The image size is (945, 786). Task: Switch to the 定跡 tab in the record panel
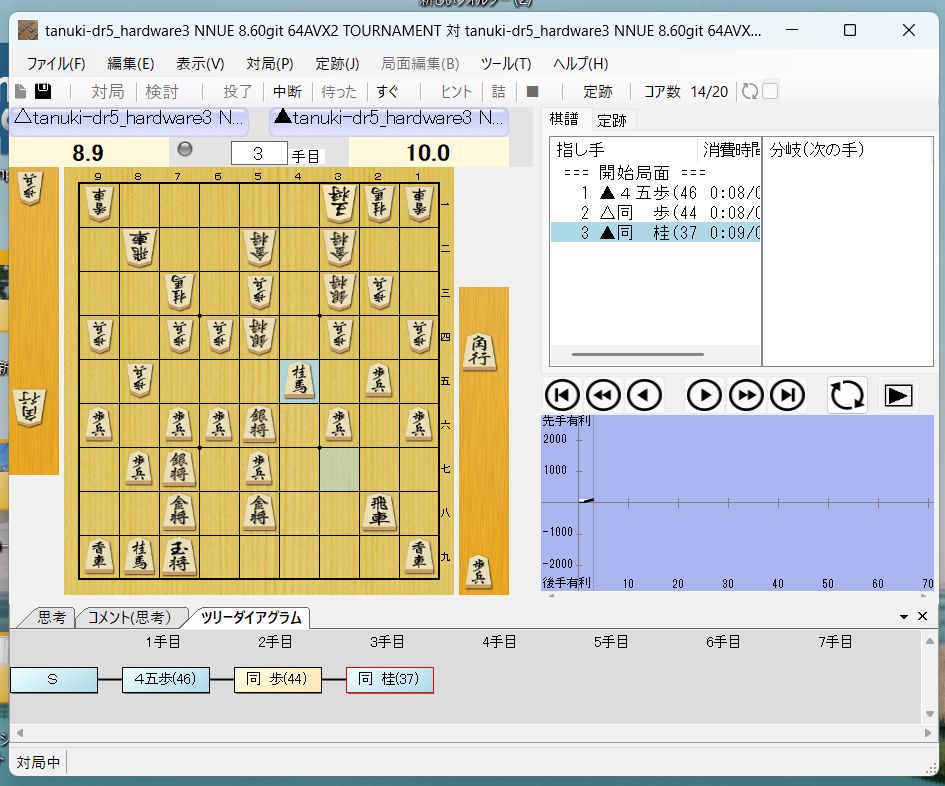pos(611,121)
